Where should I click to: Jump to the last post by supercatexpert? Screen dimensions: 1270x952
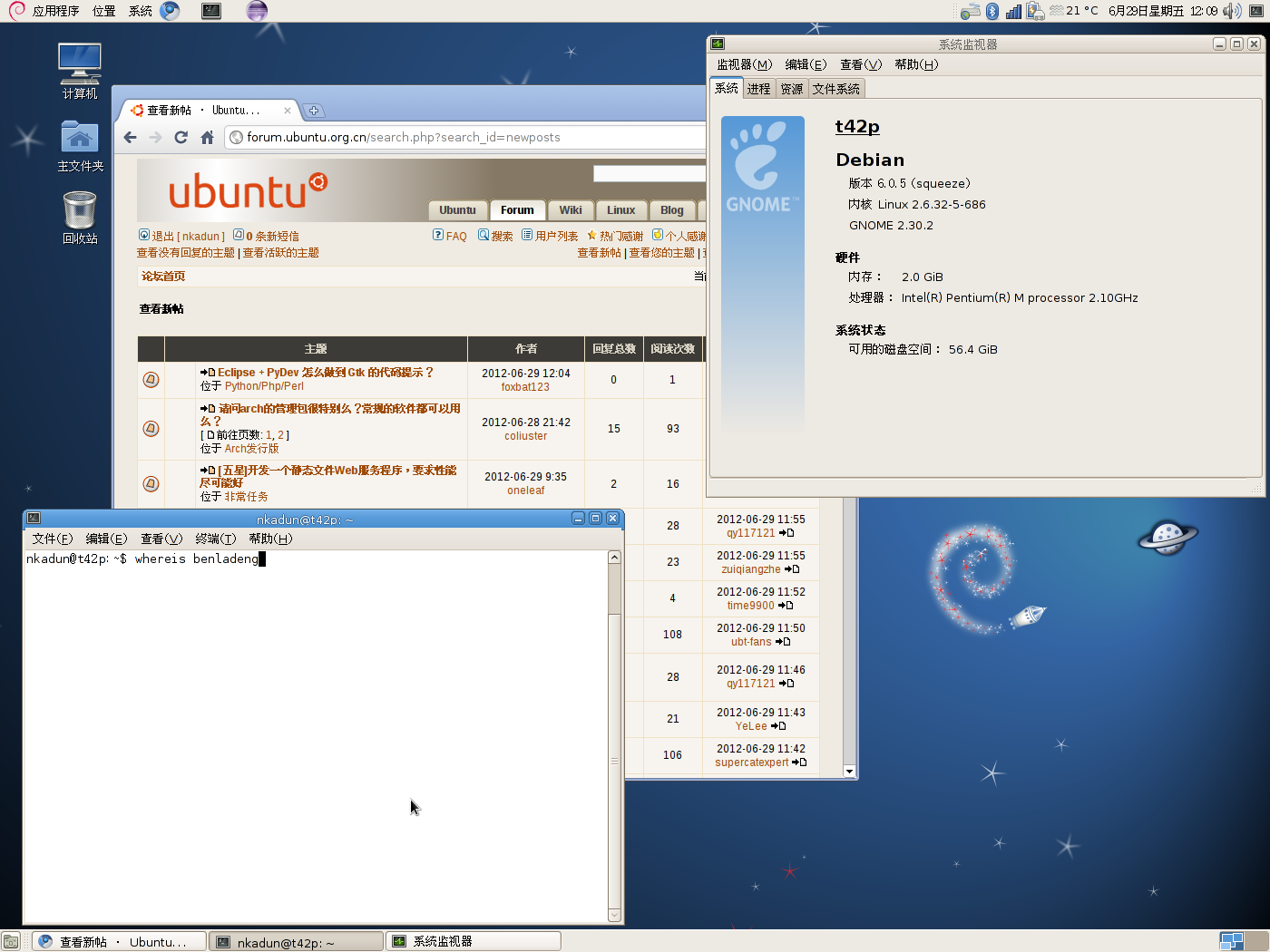point(799,763)
